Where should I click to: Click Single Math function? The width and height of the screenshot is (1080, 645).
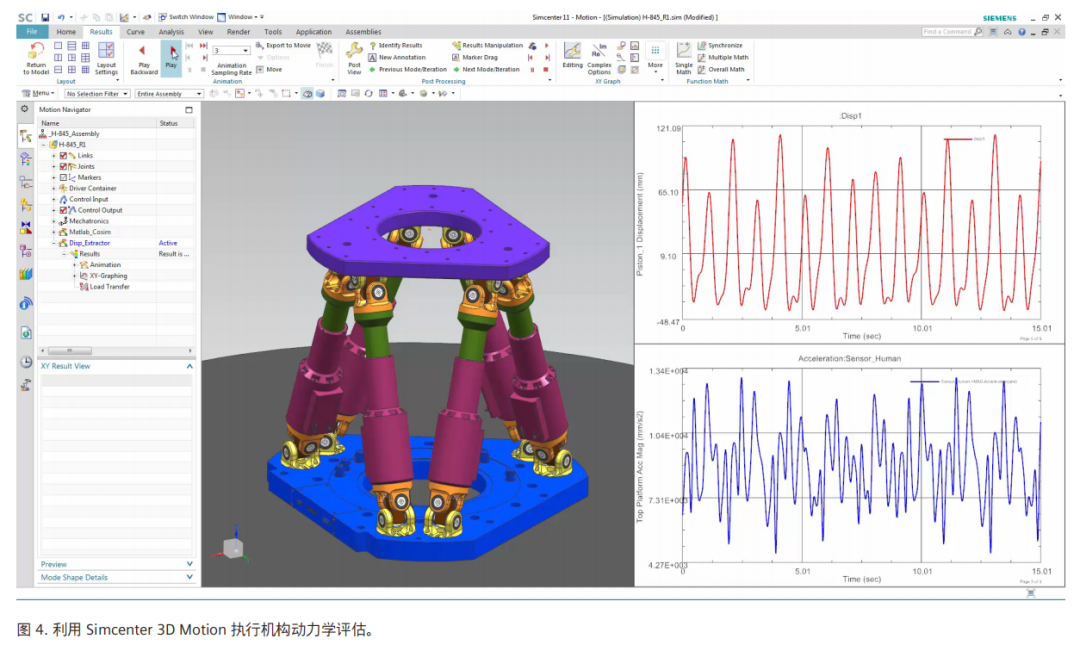click(683, 58)
